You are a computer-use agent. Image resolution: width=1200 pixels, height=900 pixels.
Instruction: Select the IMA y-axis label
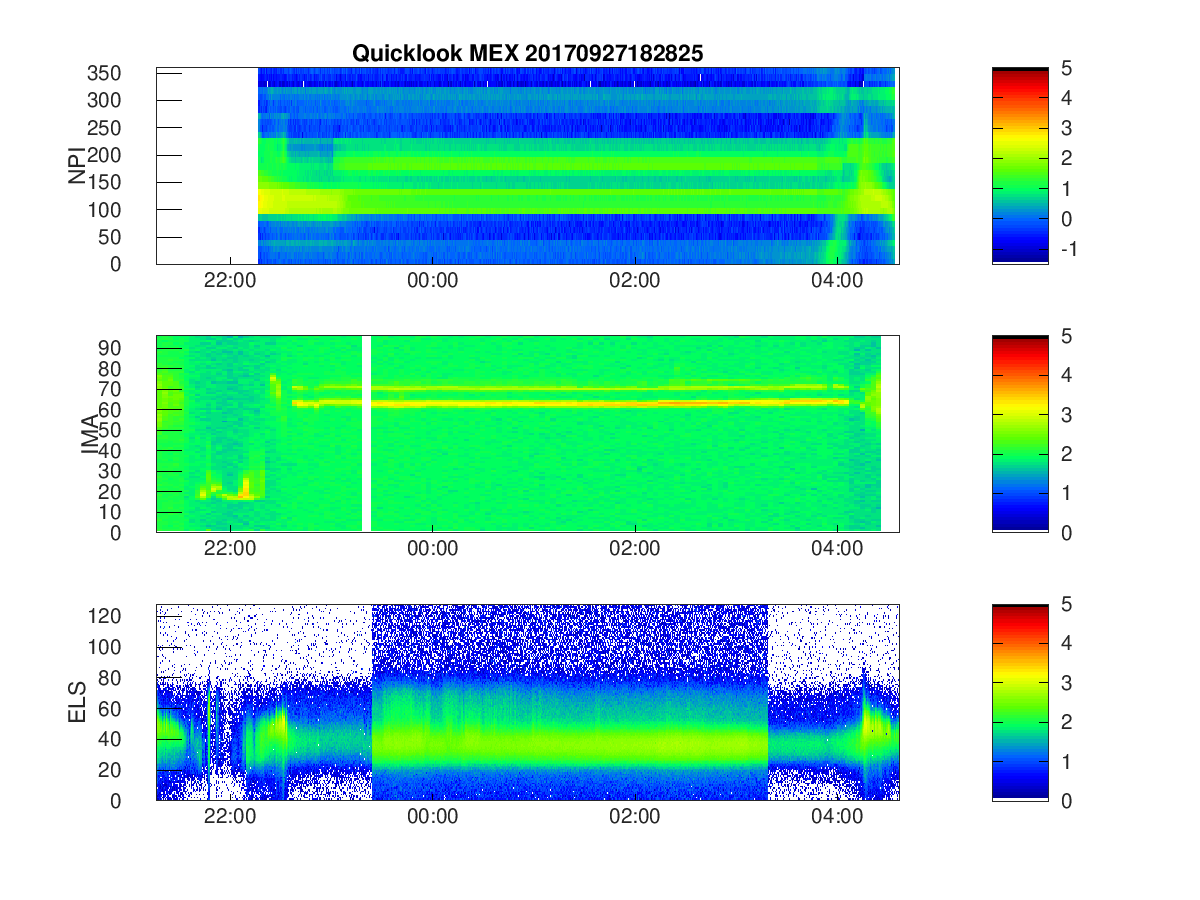click(x=89, y=434)
